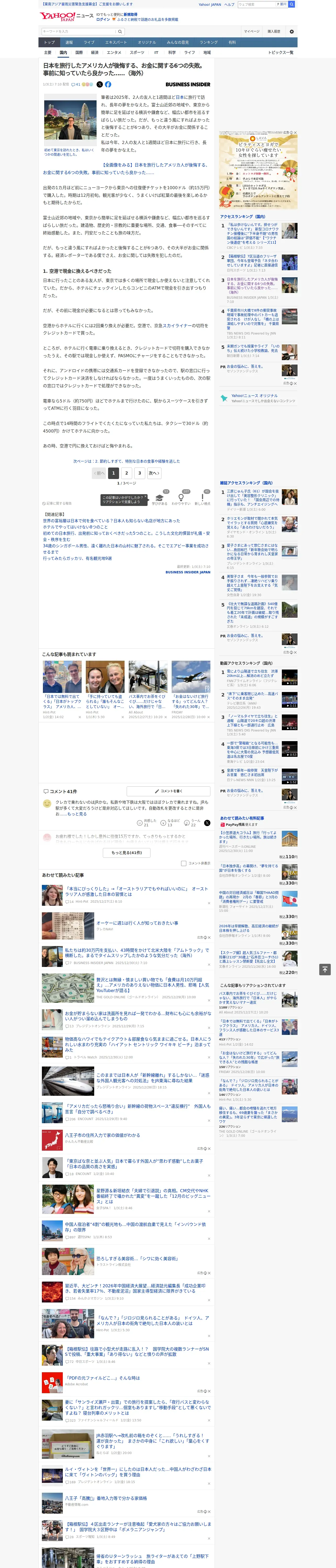
Task: Click into the top web search input field
Action: click(256, 4)
